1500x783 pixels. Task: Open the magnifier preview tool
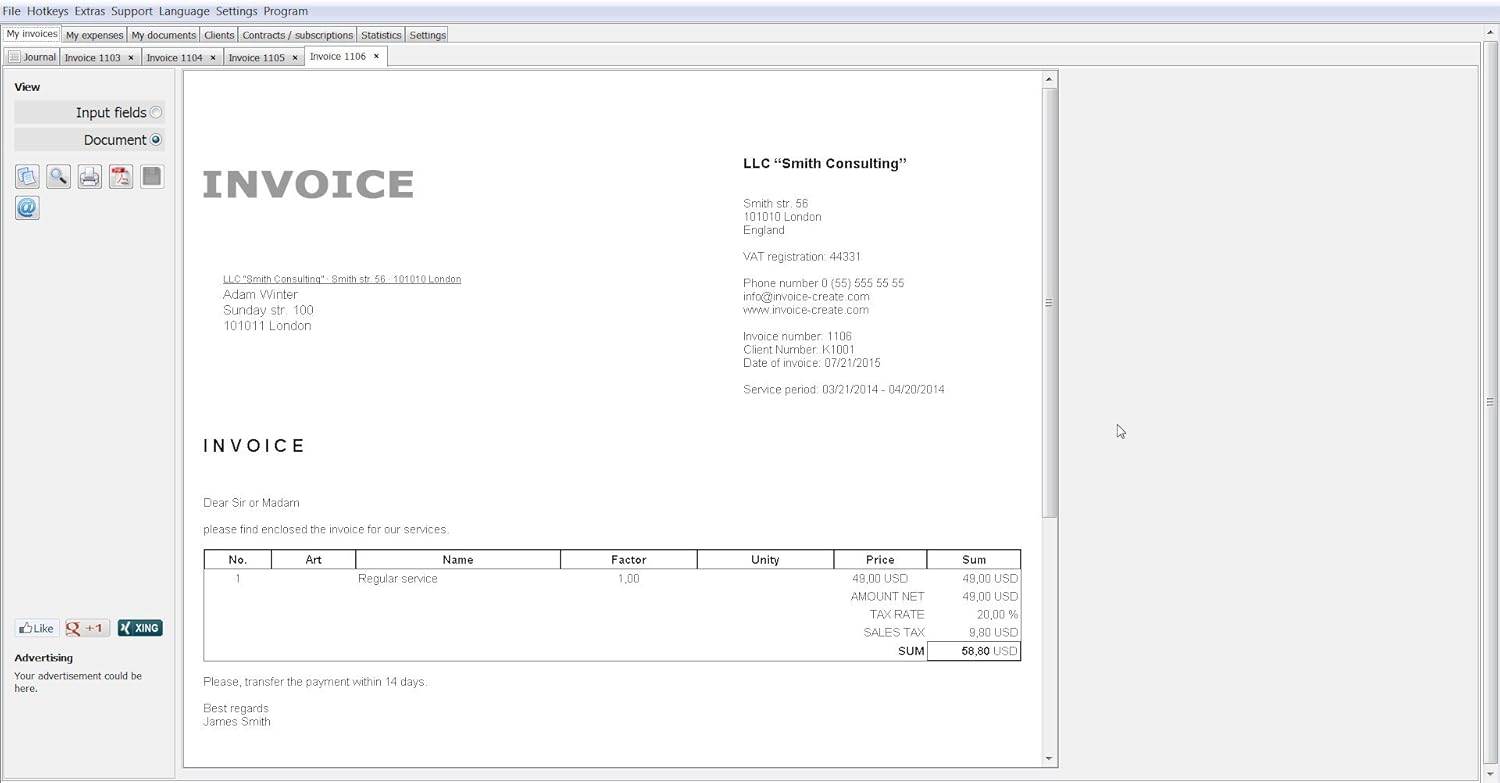click(58, 177)
